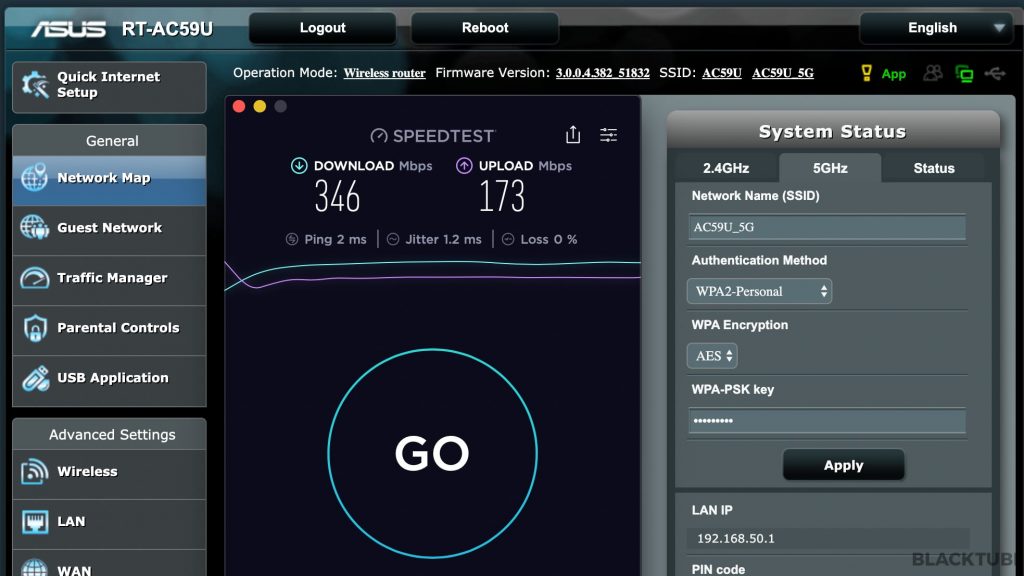Click the ASUS logo
Screen dimensions: 1024x576
coord(68,29)
